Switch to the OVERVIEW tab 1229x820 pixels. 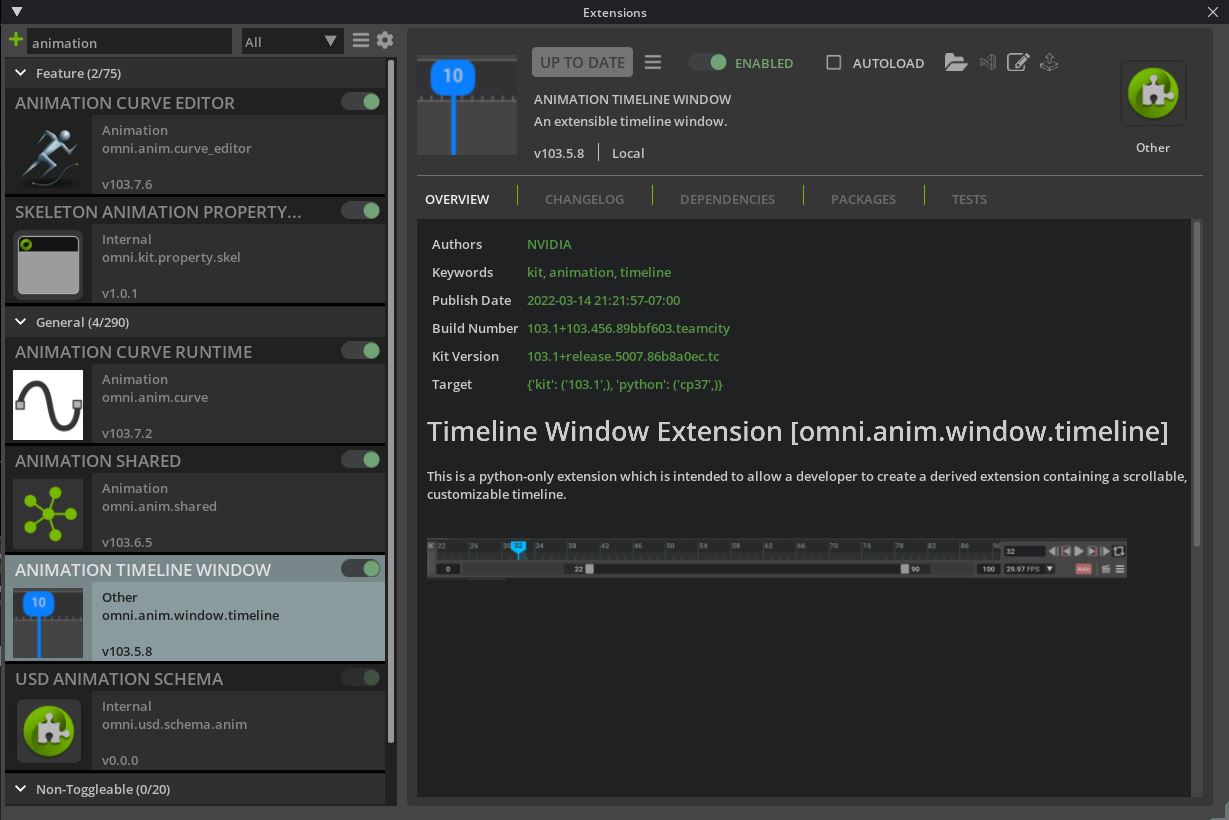457,199
